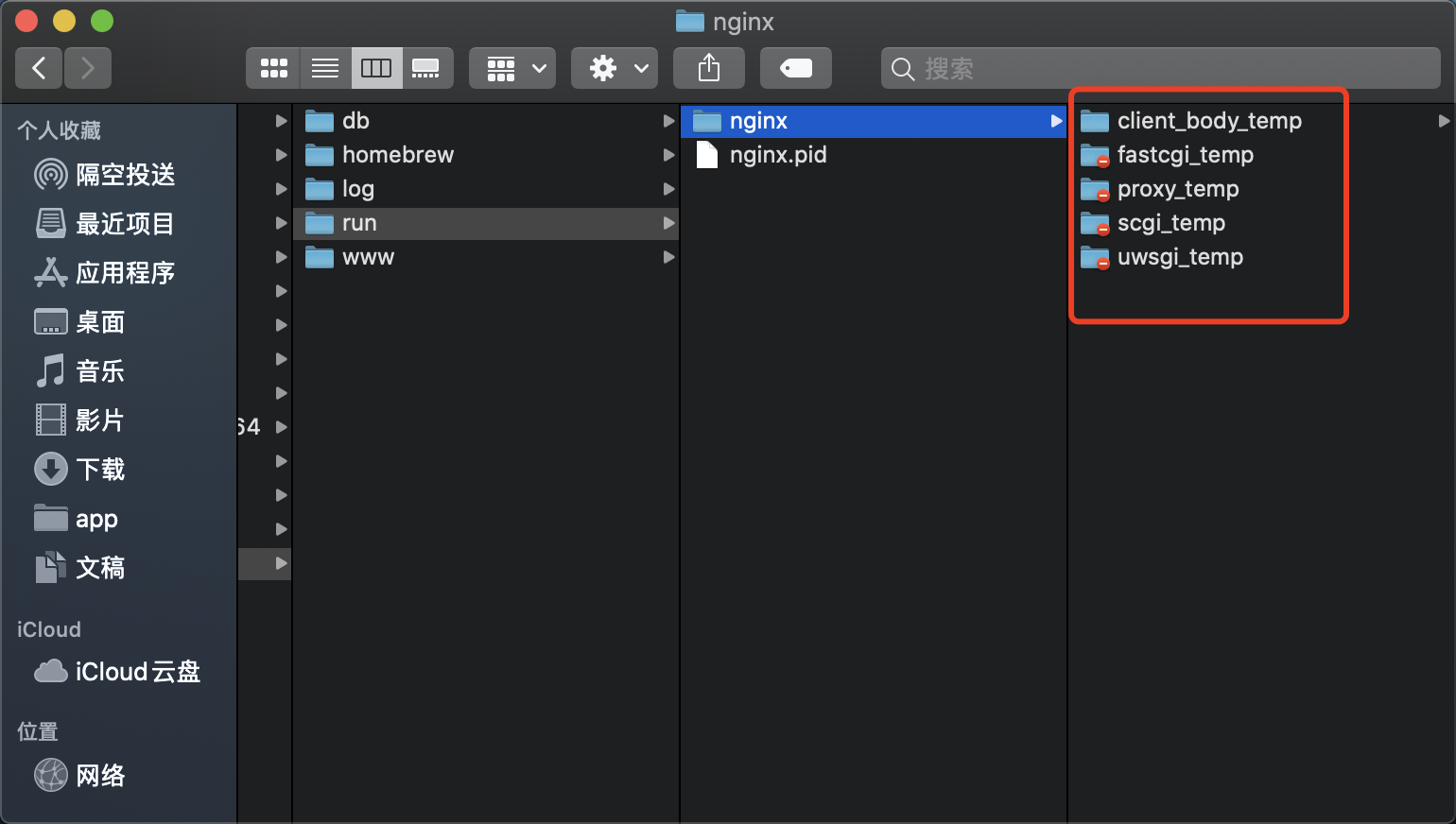1456x824 pixels.
Task: Close the Finder window
Action: [x=26, y=21]
